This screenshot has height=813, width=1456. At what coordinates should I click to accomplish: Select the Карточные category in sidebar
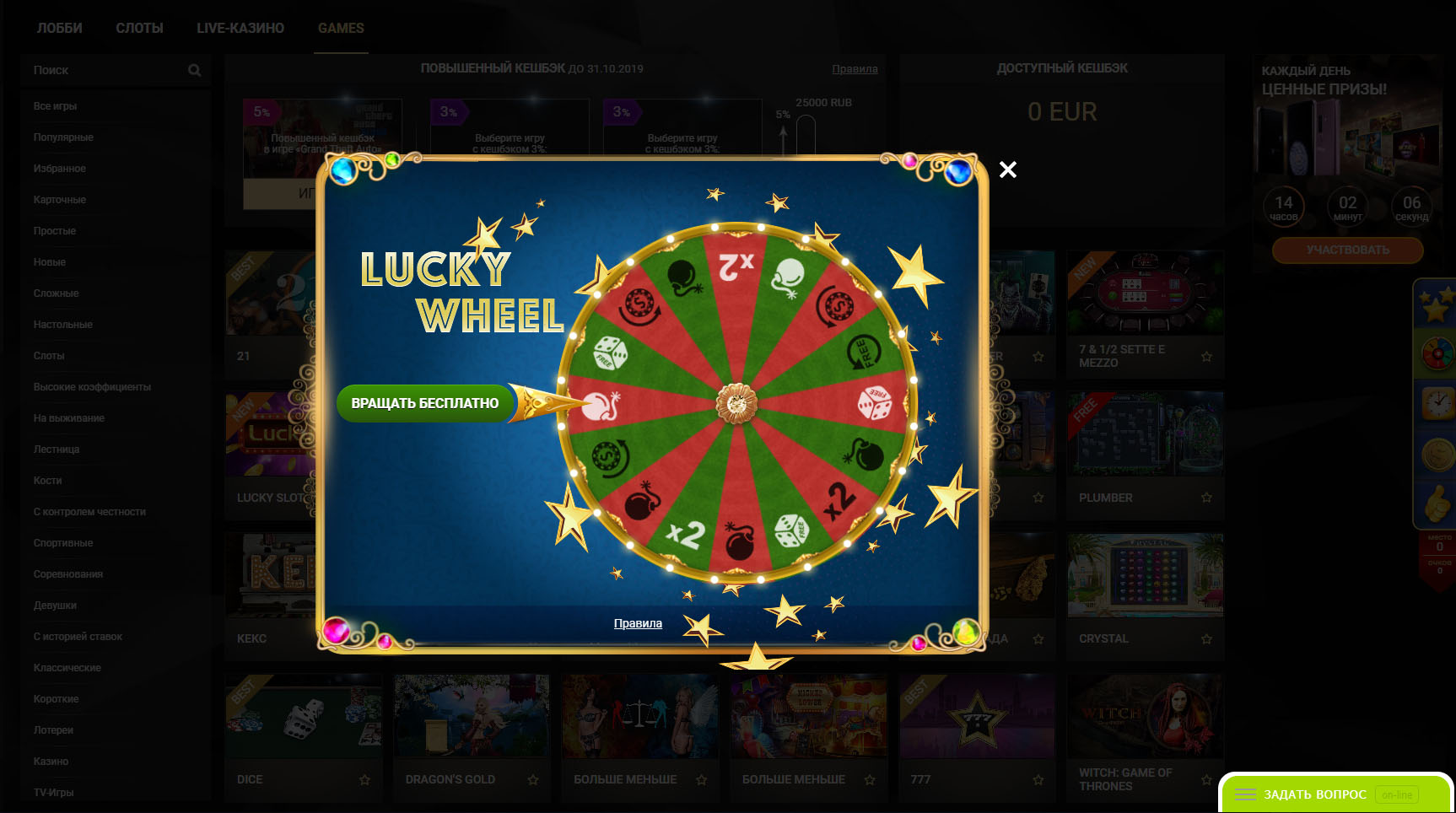click(60, 200)
